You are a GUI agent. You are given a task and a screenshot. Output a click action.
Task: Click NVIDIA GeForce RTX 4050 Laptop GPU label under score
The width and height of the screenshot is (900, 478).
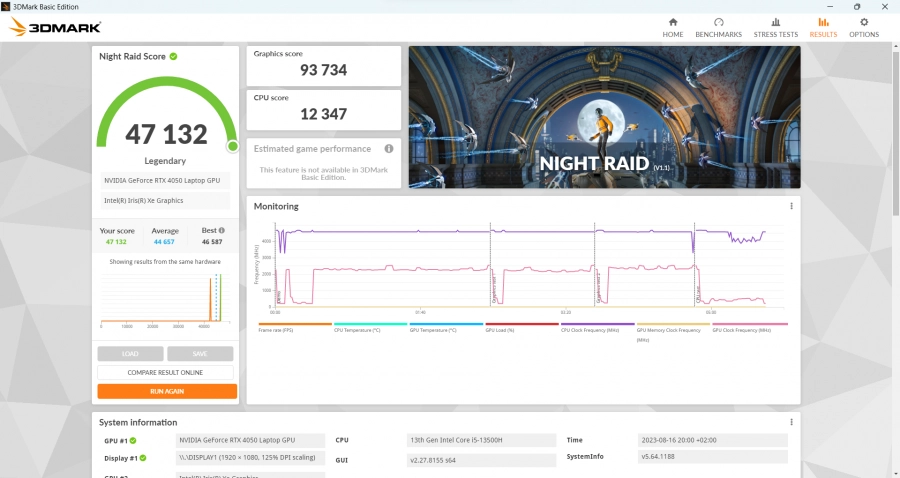point(165,180)
